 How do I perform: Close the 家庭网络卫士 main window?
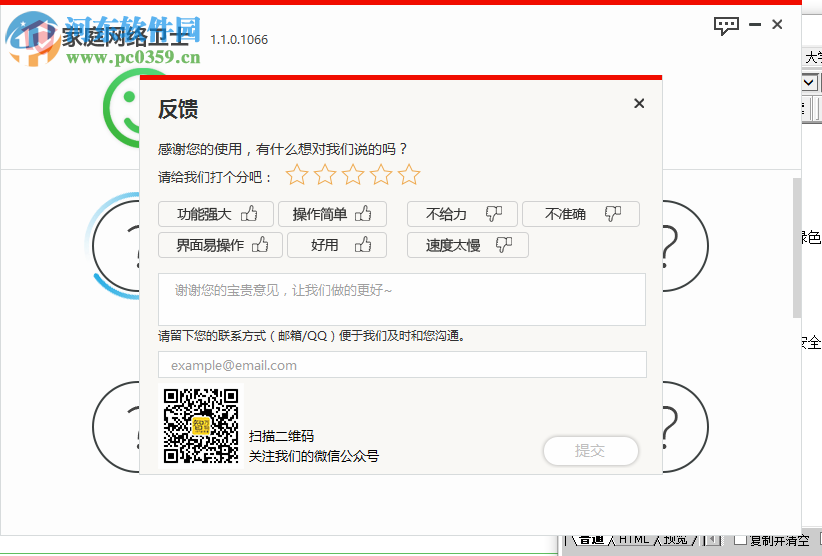click(777, 24)
